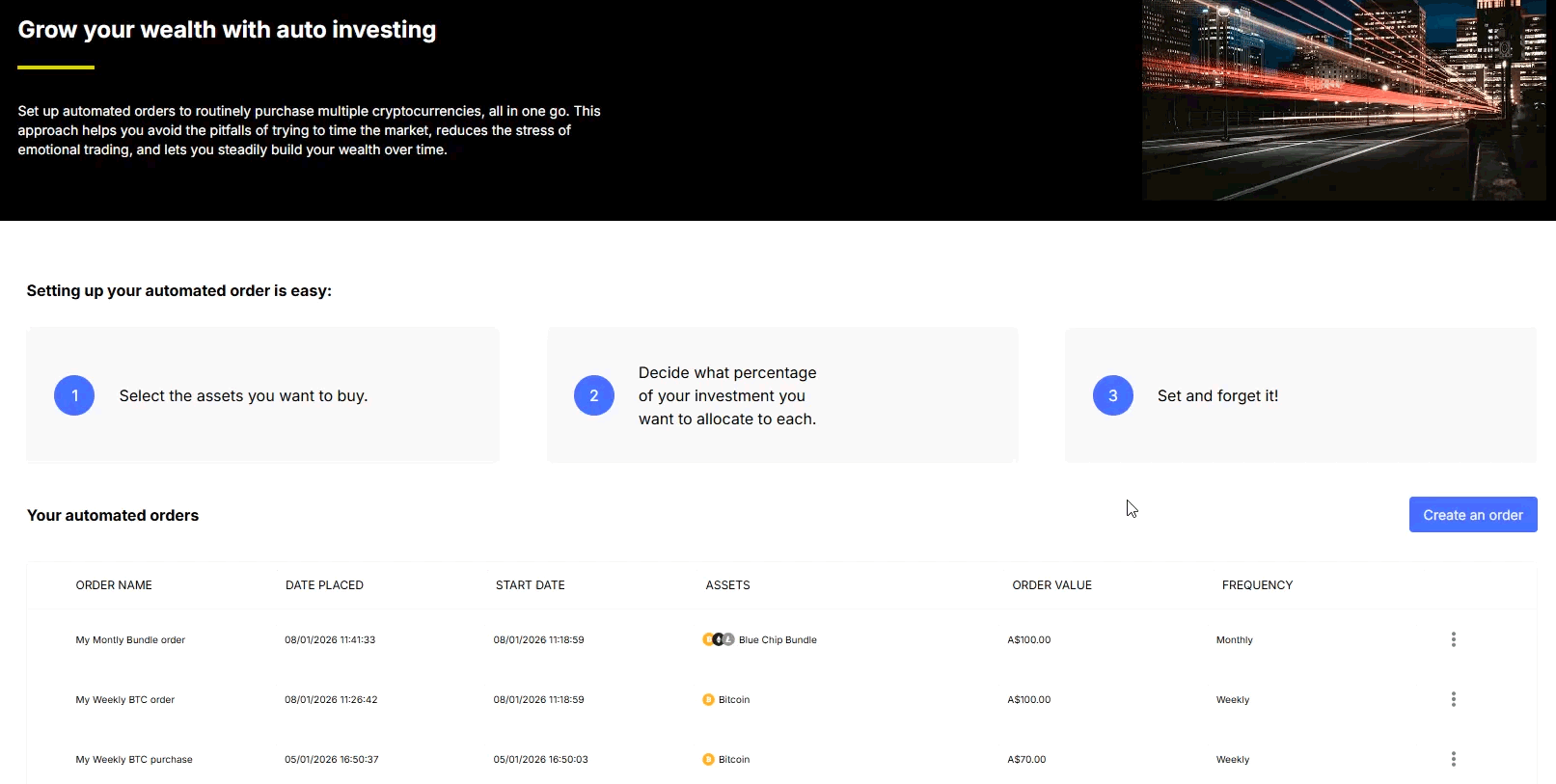Click the city night lights banner image
1556x784 pixels.
(x=1344, y=100)
